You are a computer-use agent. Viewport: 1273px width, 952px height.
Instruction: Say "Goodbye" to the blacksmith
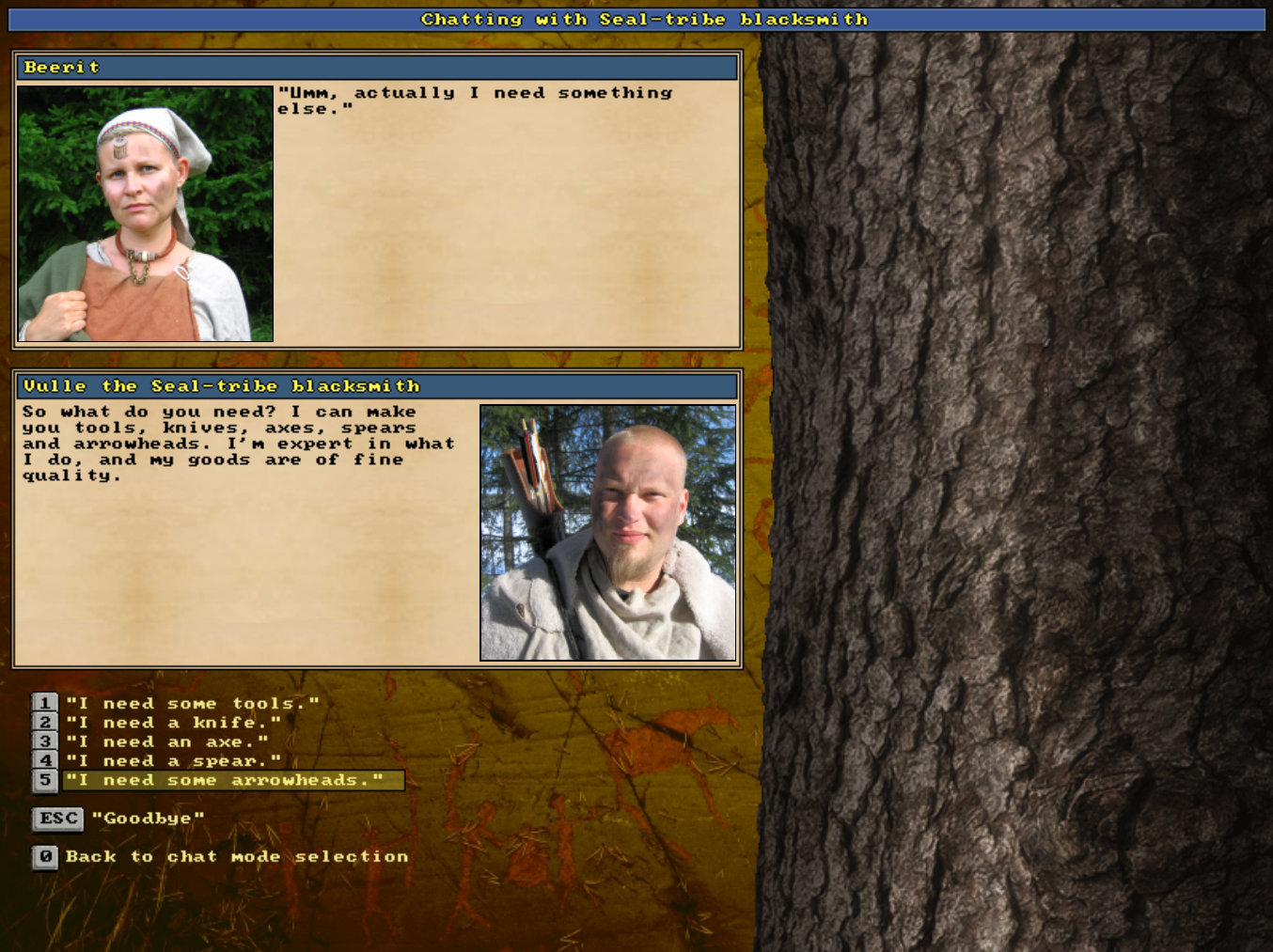tap(148, 819)
